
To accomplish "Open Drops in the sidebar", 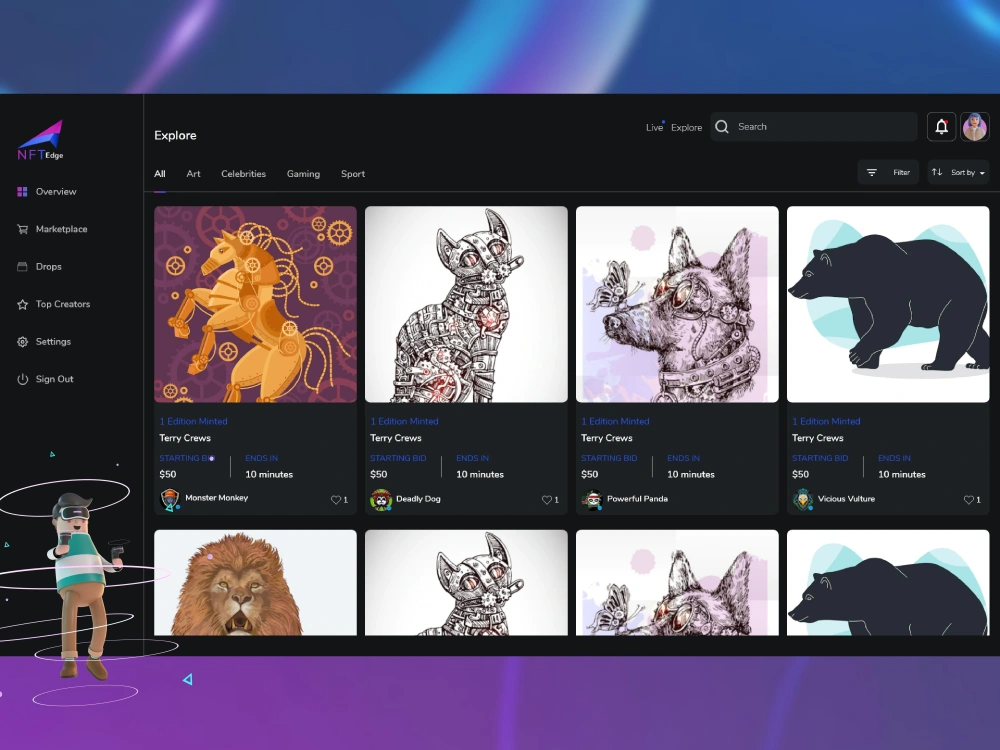I will pos(48,267).
